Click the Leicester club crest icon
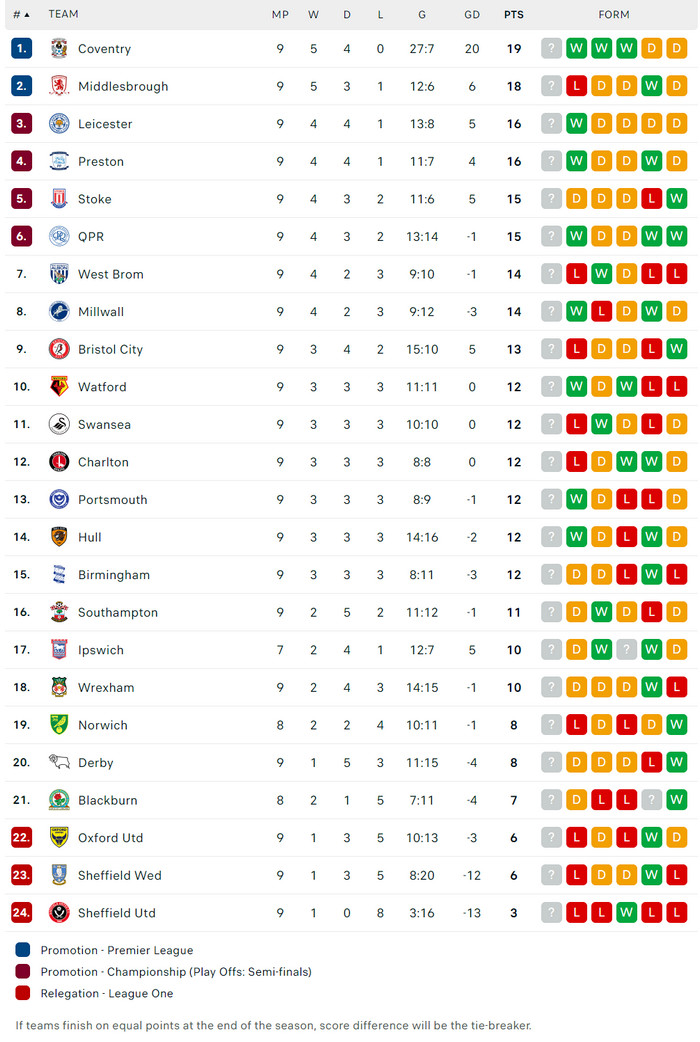Screen dimensions: 700x1042 pyautogui.click(x=59, y=124)
